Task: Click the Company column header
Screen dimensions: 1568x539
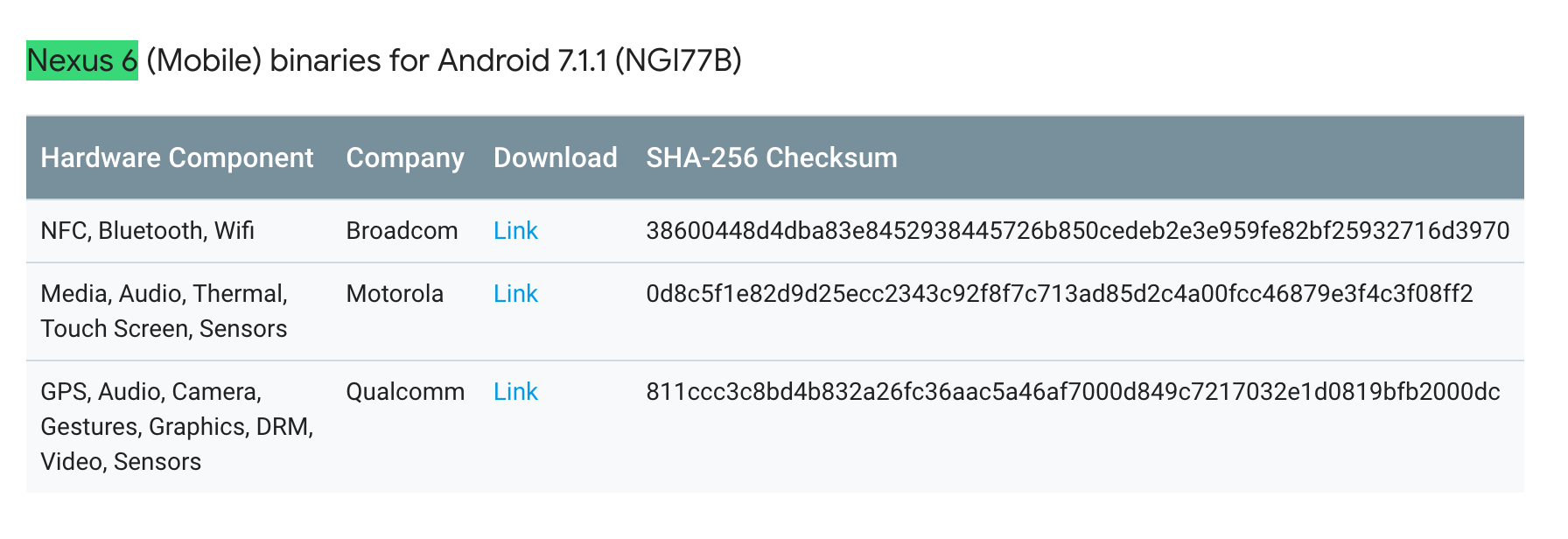Action: [x=405, y=157]
